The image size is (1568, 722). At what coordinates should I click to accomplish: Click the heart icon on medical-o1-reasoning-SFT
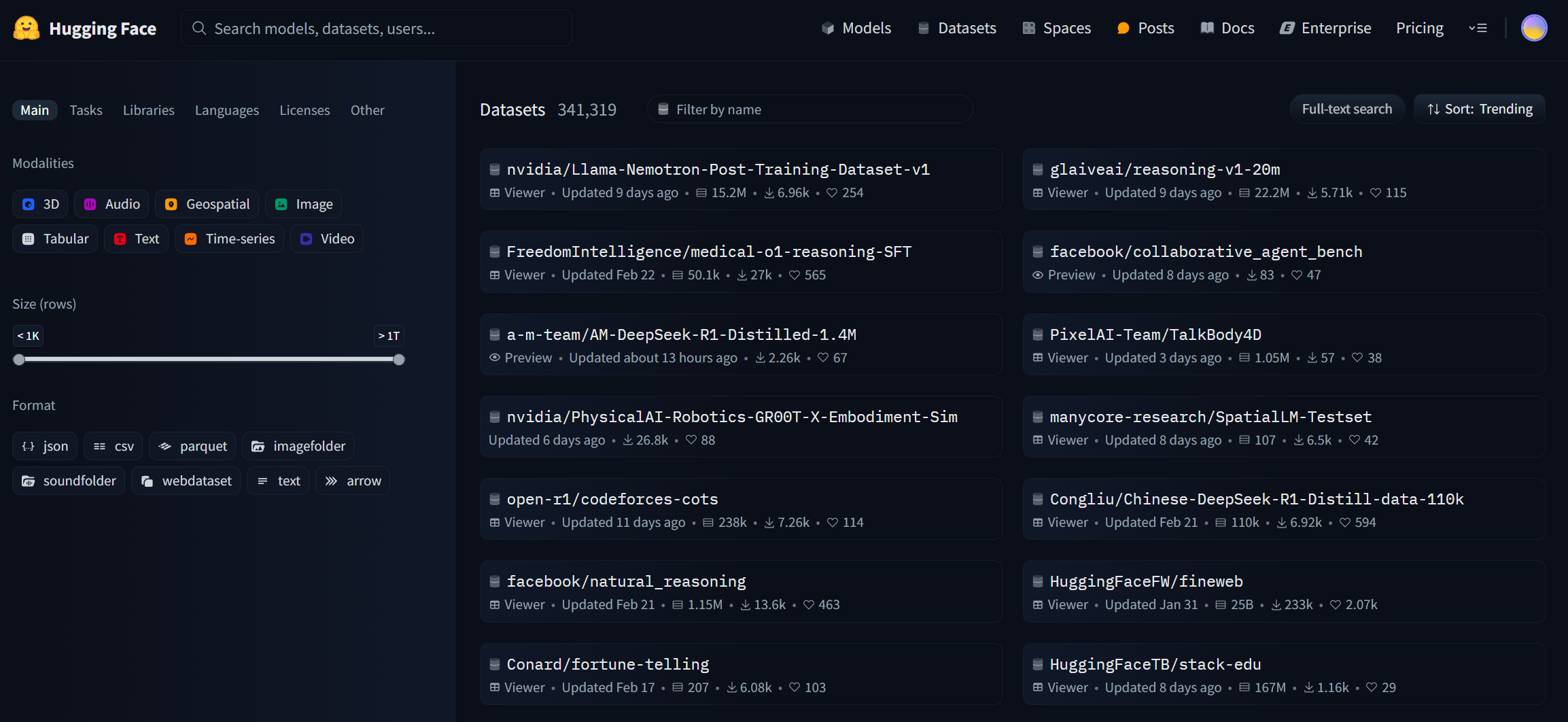[x=795, y=275]
